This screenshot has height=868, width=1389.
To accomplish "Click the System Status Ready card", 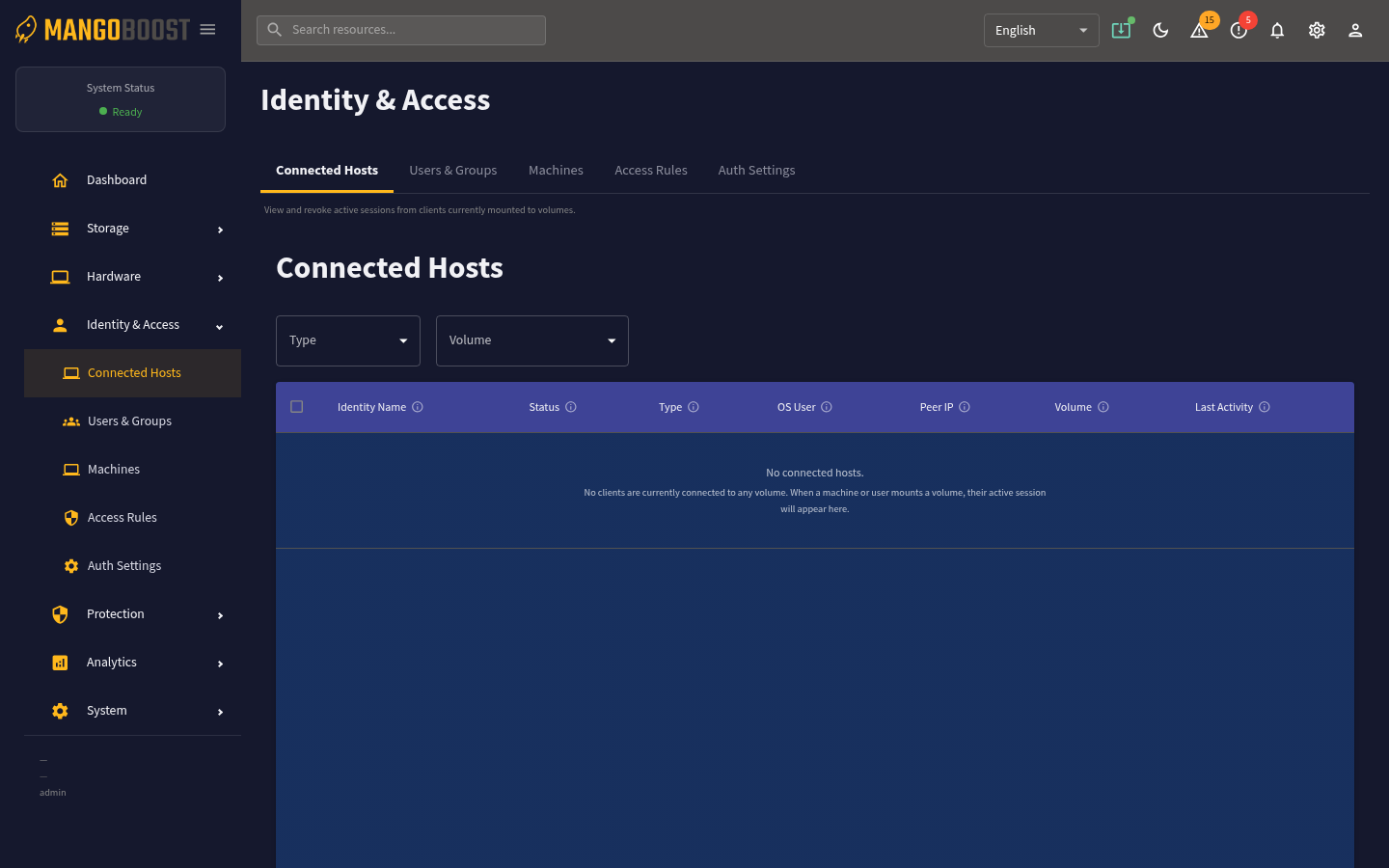I will [x=121, y=99].
